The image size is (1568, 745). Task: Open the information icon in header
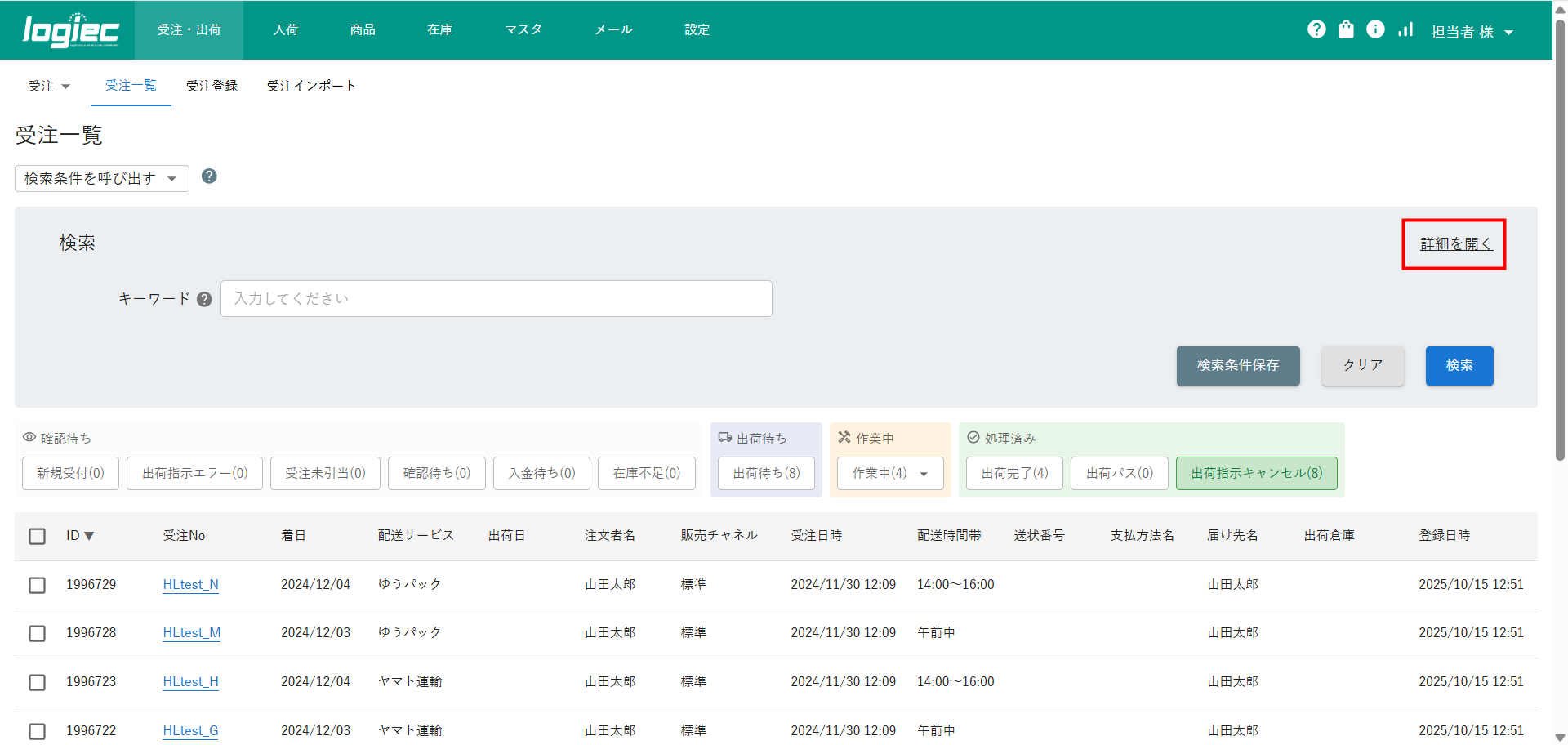click(1375, 29)
